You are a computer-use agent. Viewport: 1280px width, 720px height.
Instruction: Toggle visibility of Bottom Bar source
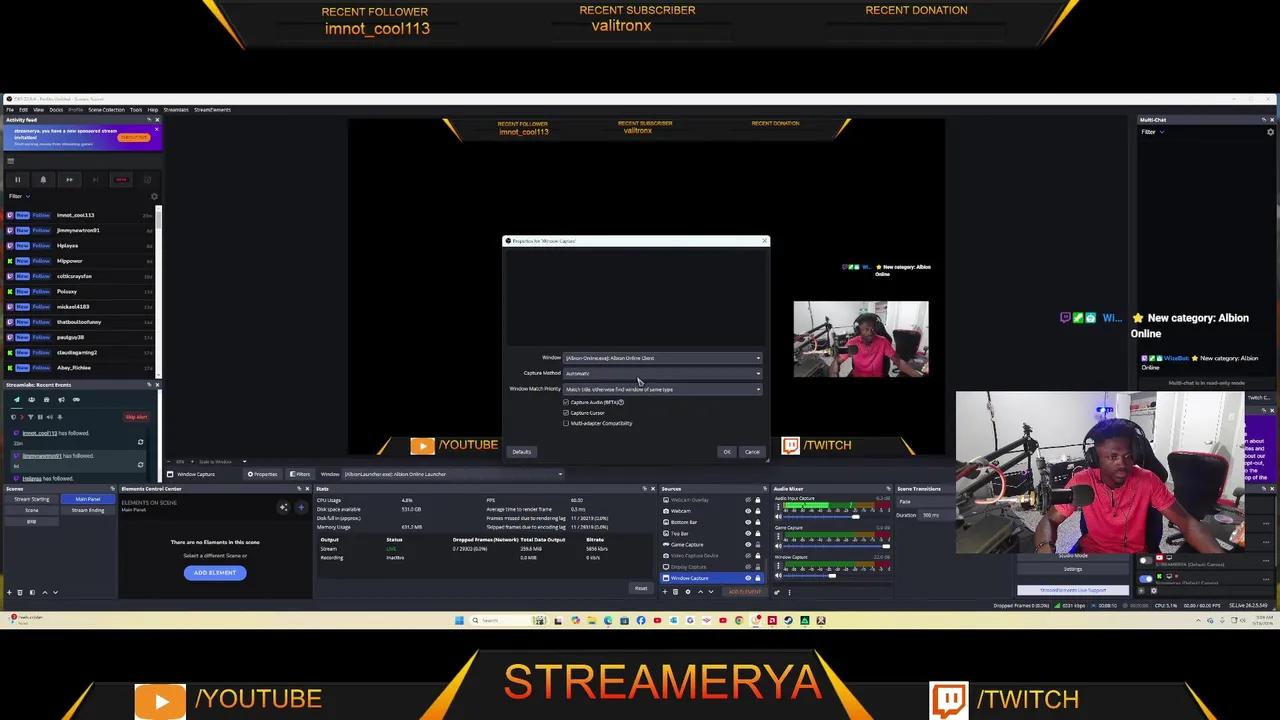click(x=748, y=522)
